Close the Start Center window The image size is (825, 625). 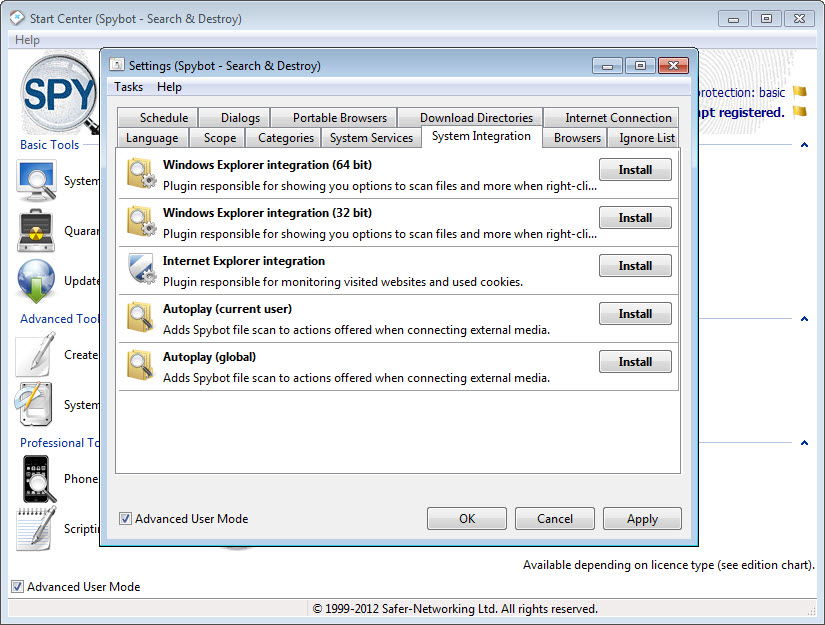(x=800, y=18)
